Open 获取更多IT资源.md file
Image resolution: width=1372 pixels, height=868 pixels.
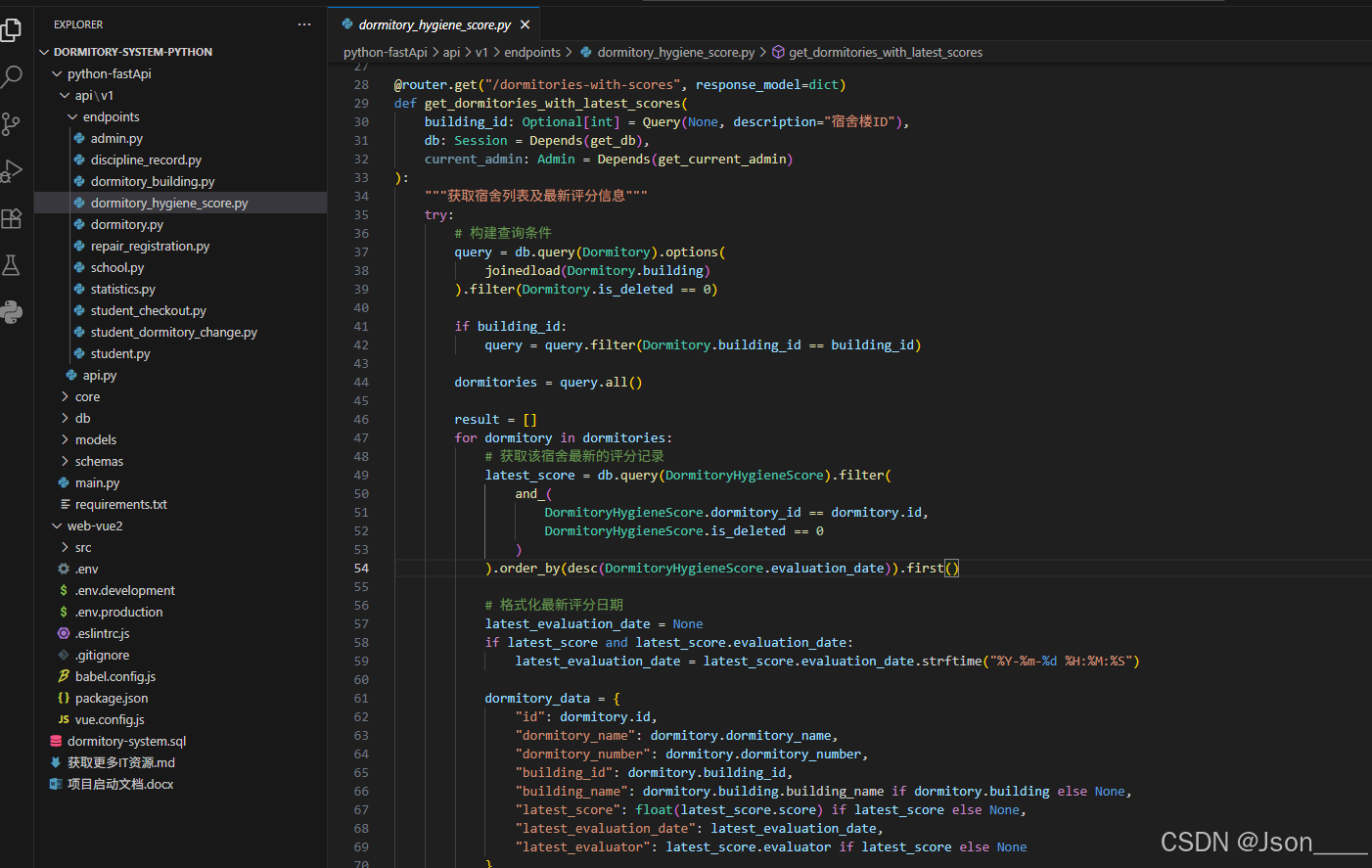[x=181, y=762]
